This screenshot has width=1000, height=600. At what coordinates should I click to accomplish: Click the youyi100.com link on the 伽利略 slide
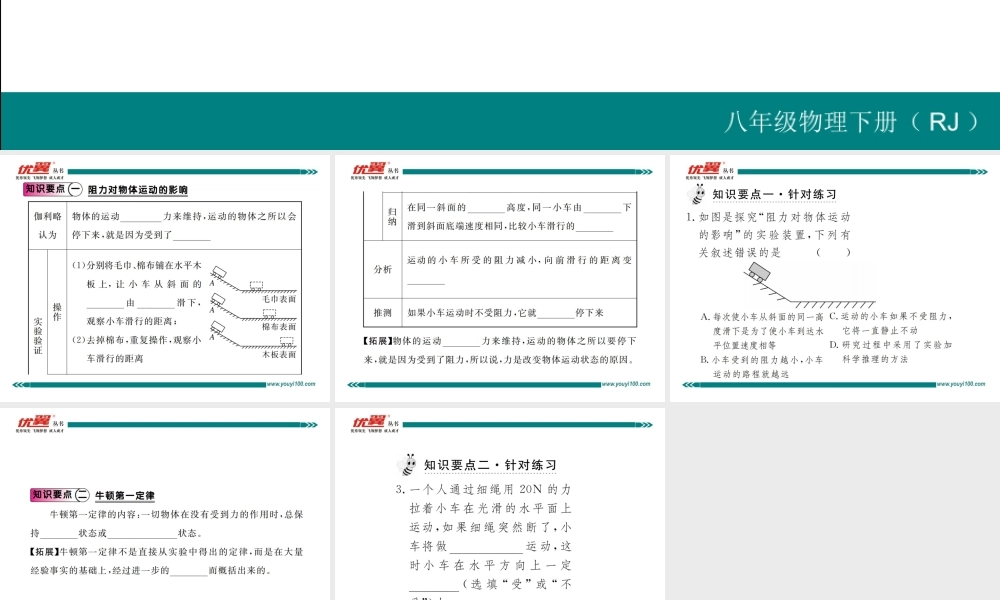pos(291,383)
